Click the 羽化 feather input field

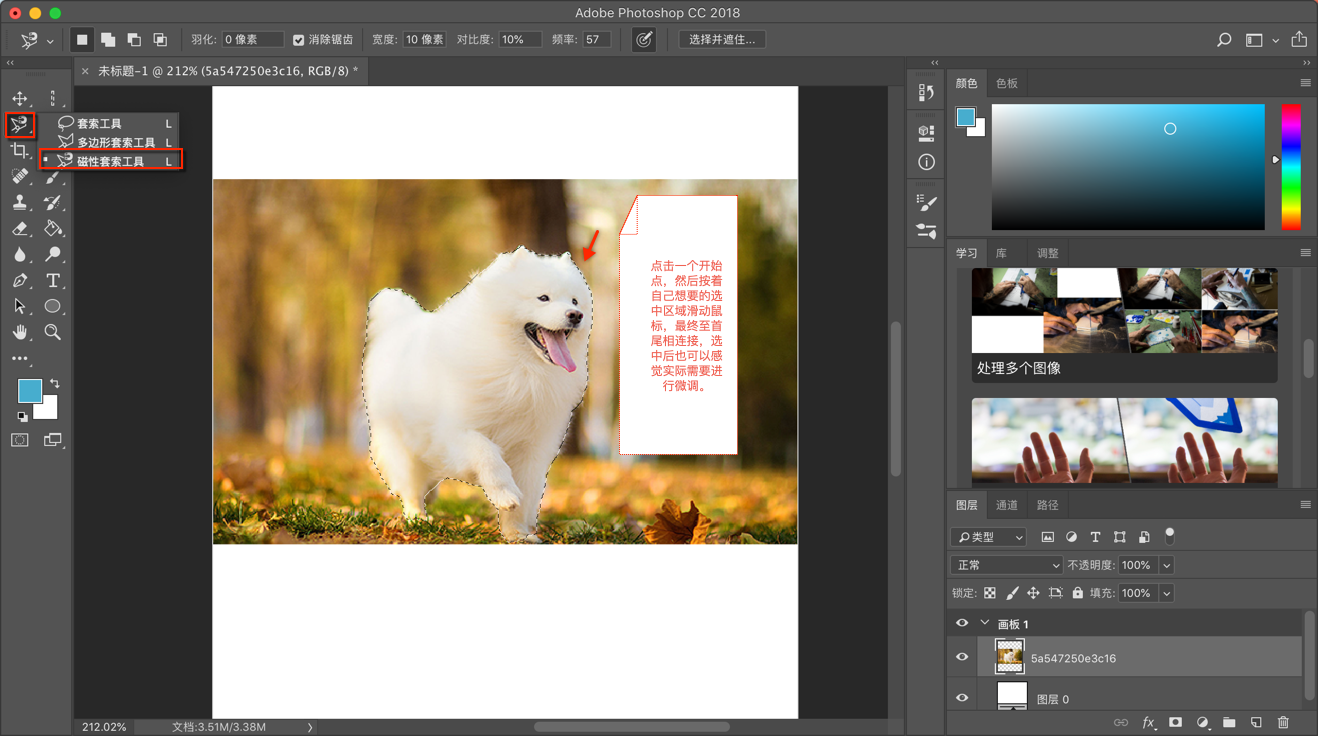tap(252, 40)
